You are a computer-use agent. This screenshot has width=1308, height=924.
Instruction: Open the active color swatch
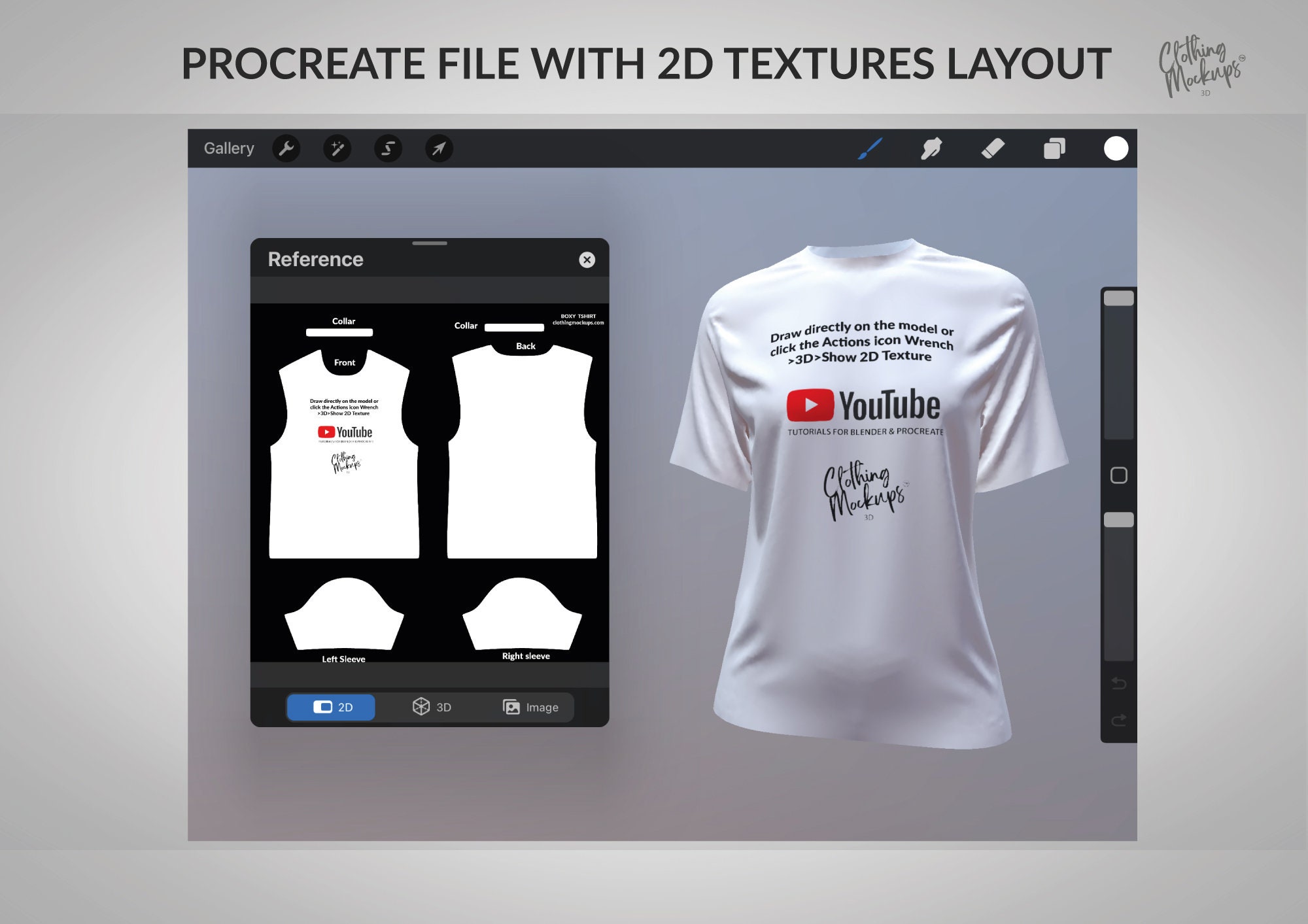1116,148
